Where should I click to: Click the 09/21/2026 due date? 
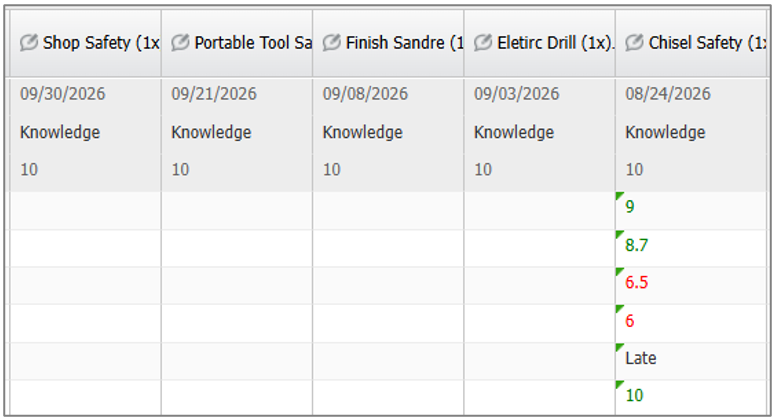point(214,94)
